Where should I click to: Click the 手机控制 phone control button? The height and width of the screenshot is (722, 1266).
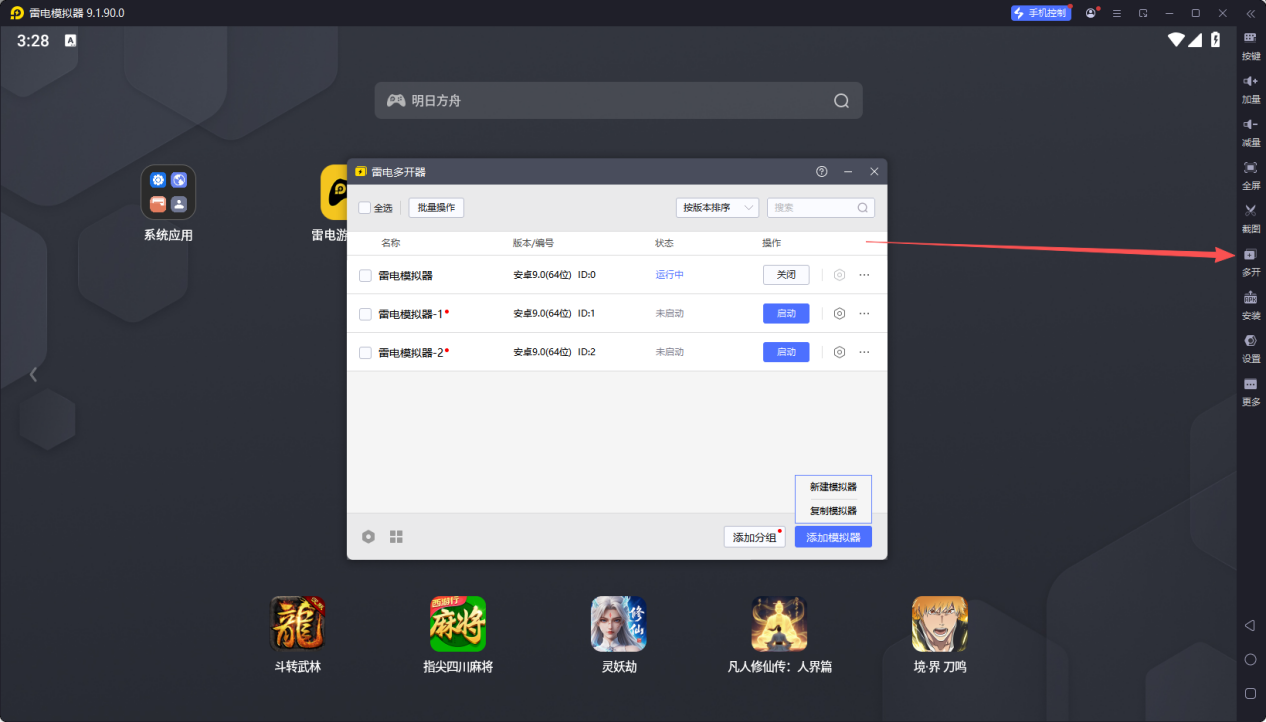pos(1041,13)
